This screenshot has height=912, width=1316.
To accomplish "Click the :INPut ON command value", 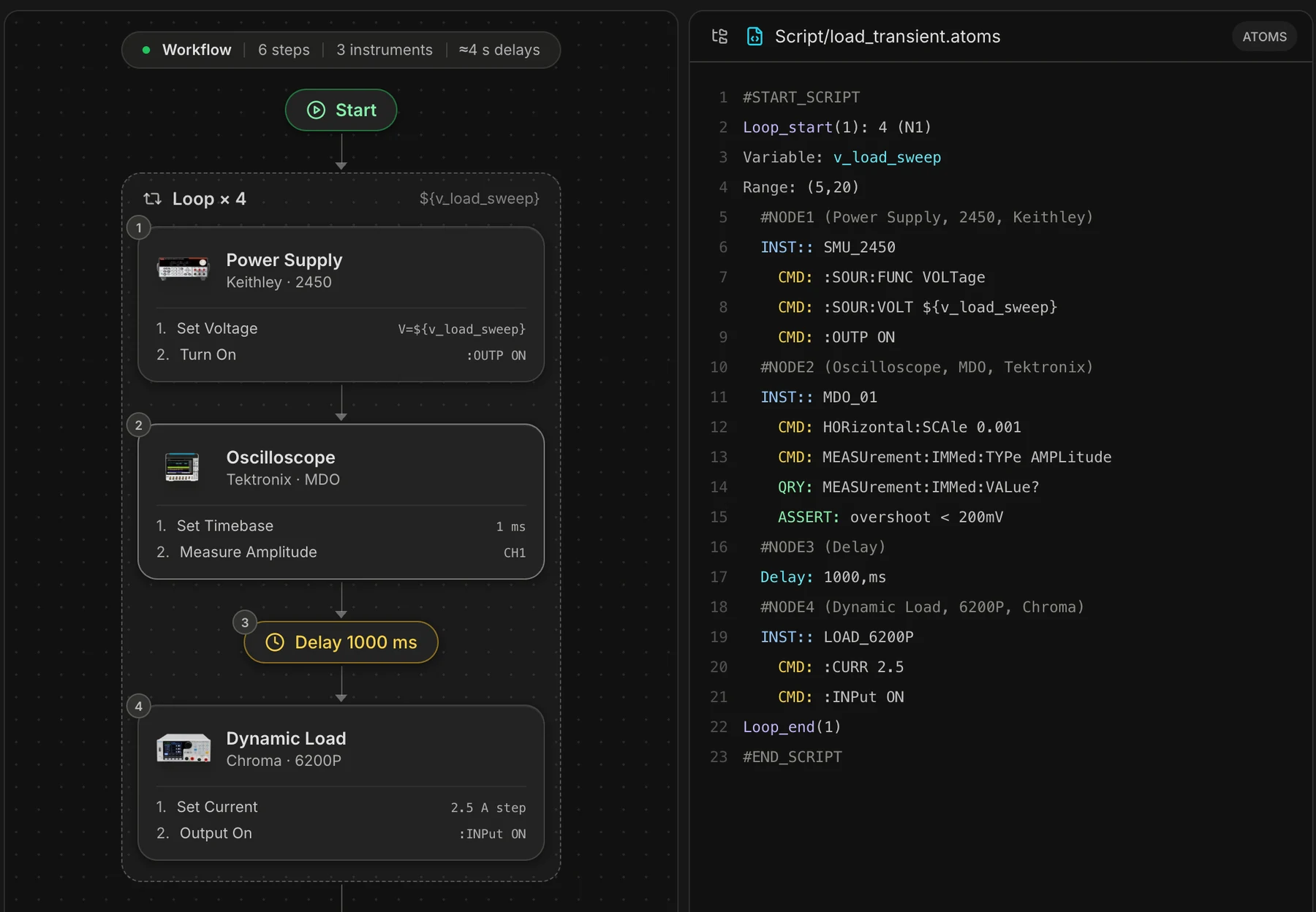I will point(492,835).
